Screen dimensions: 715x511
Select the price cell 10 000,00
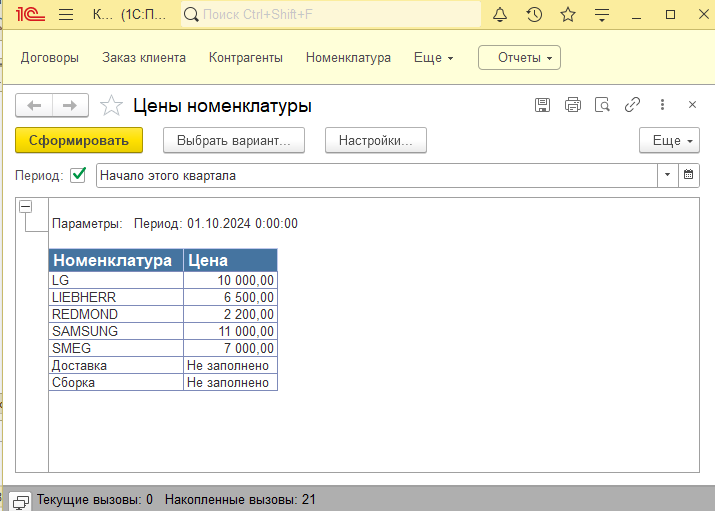point(230,280)
